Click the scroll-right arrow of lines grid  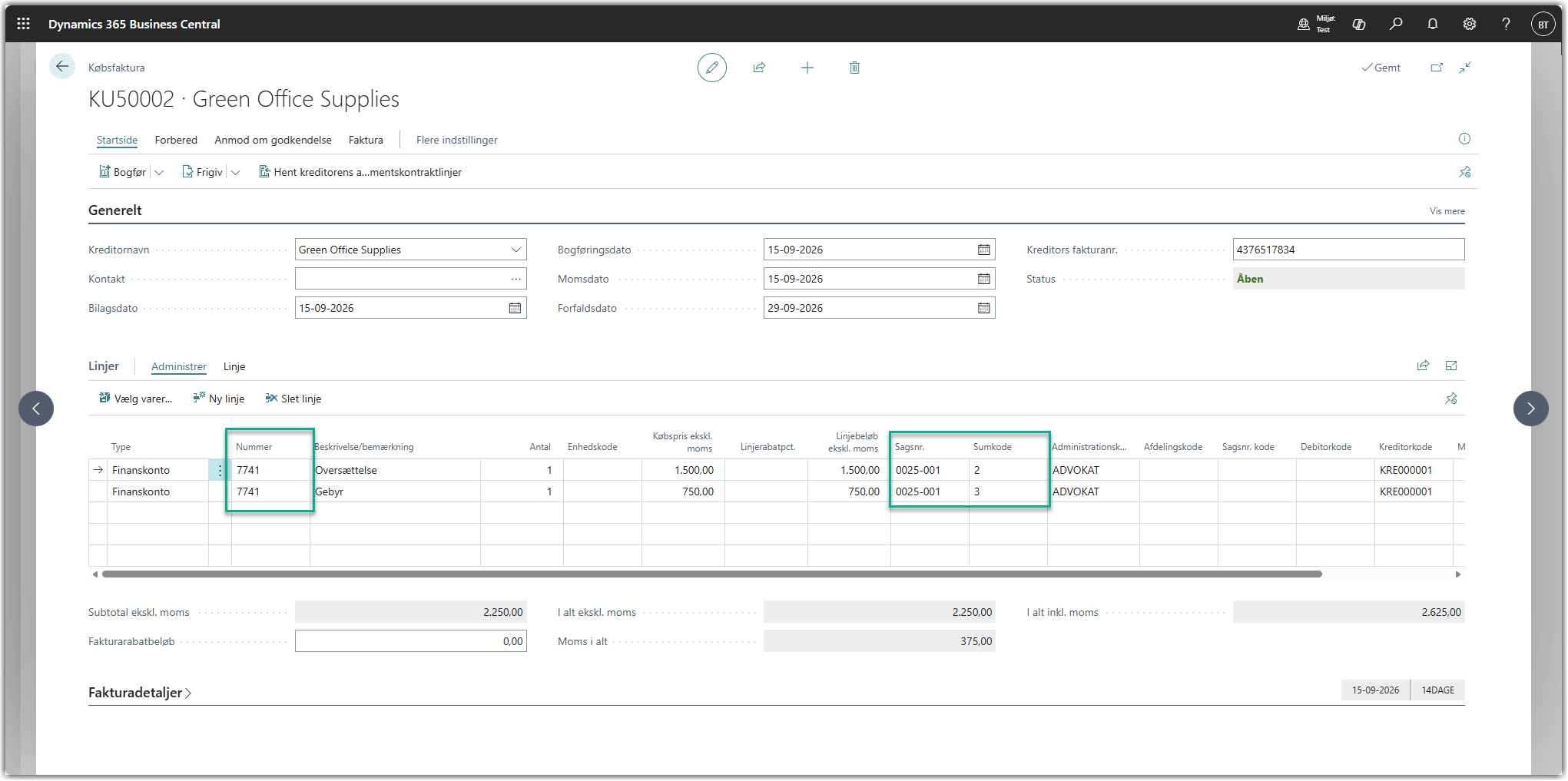pyautogui.click(x=1458, y=574)
